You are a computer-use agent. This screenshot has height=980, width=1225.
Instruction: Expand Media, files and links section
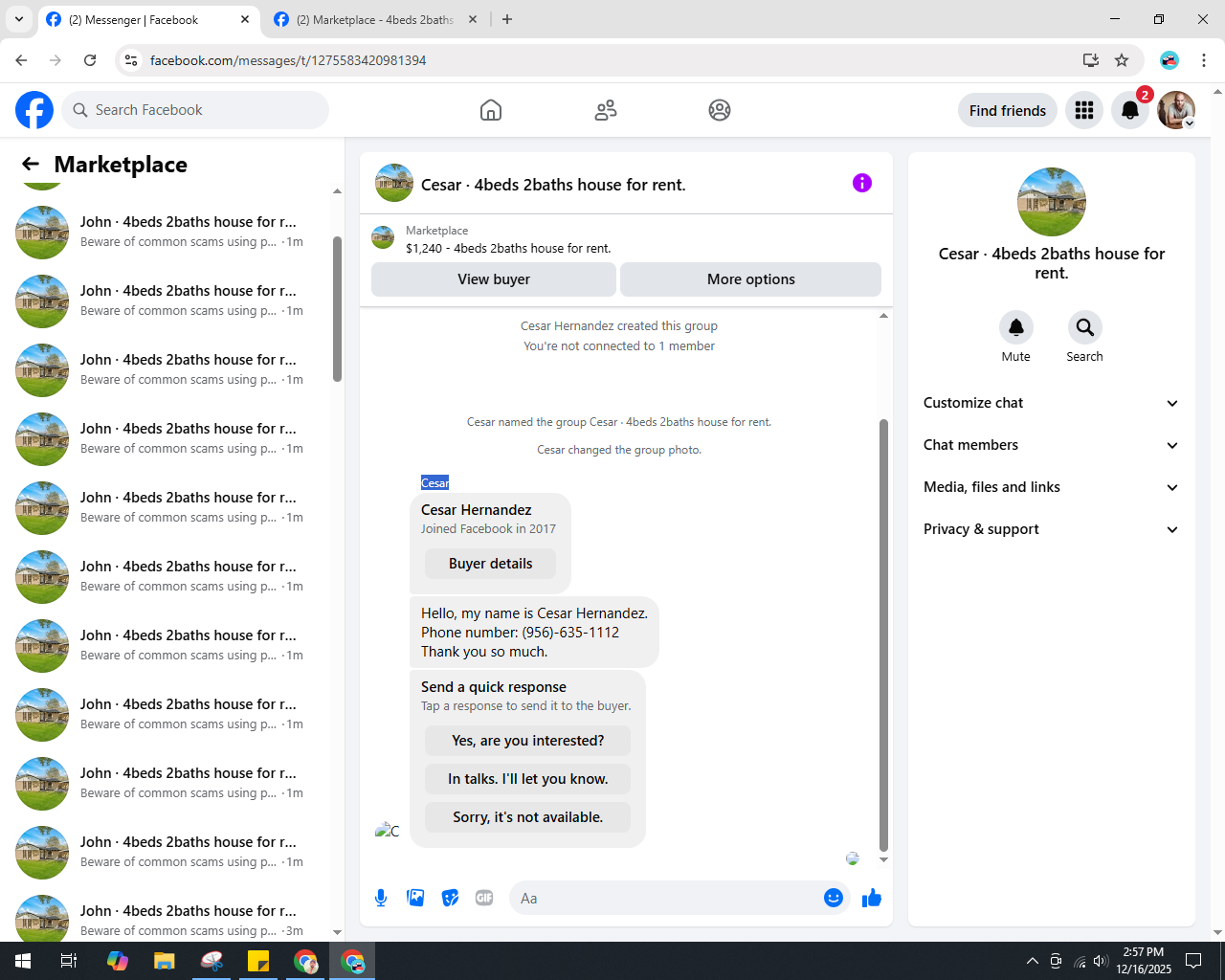(x=1051, y=487)
